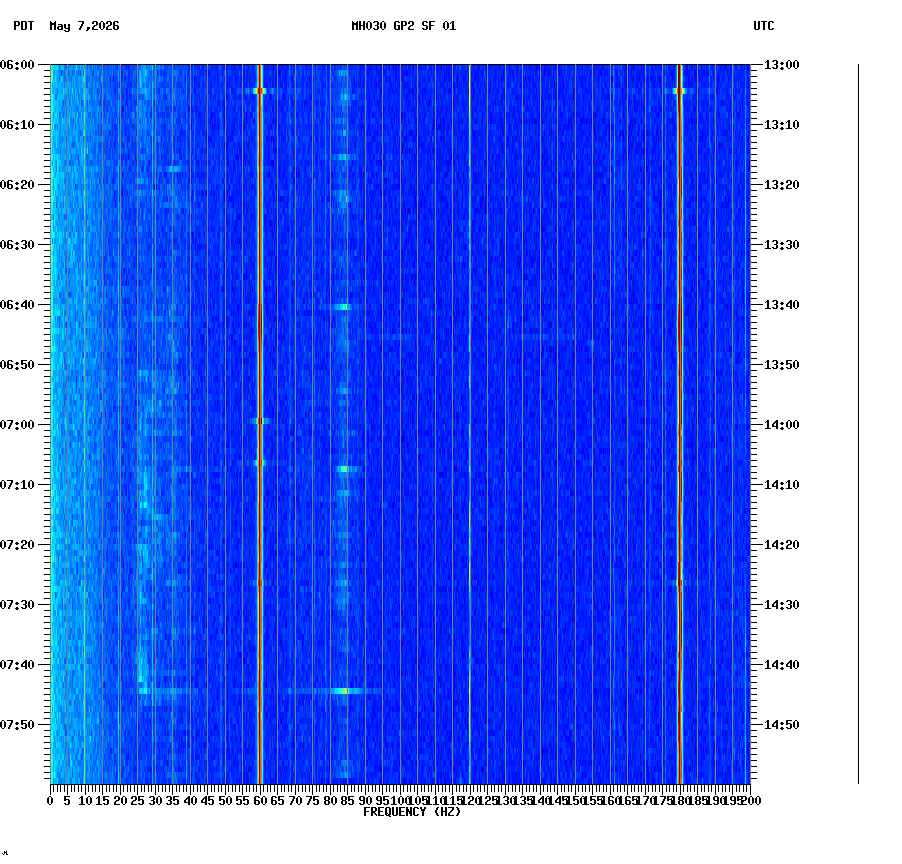Click the 07:40 PDT time label

pyautogui.click(x=17, y=665)
